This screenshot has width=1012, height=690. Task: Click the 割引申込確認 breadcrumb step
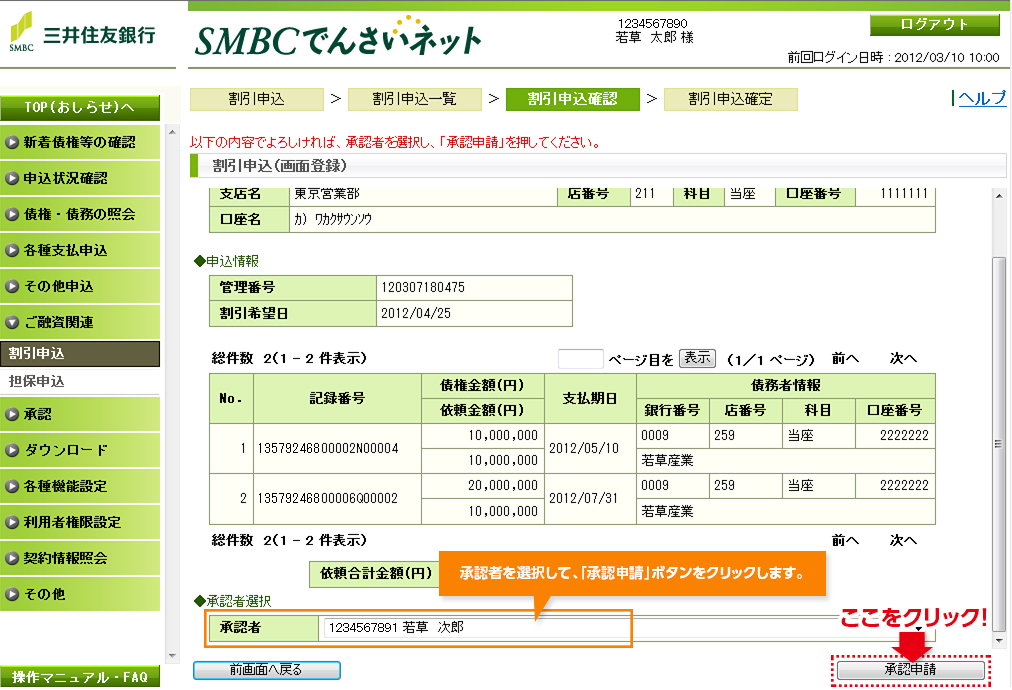point(572,99)
